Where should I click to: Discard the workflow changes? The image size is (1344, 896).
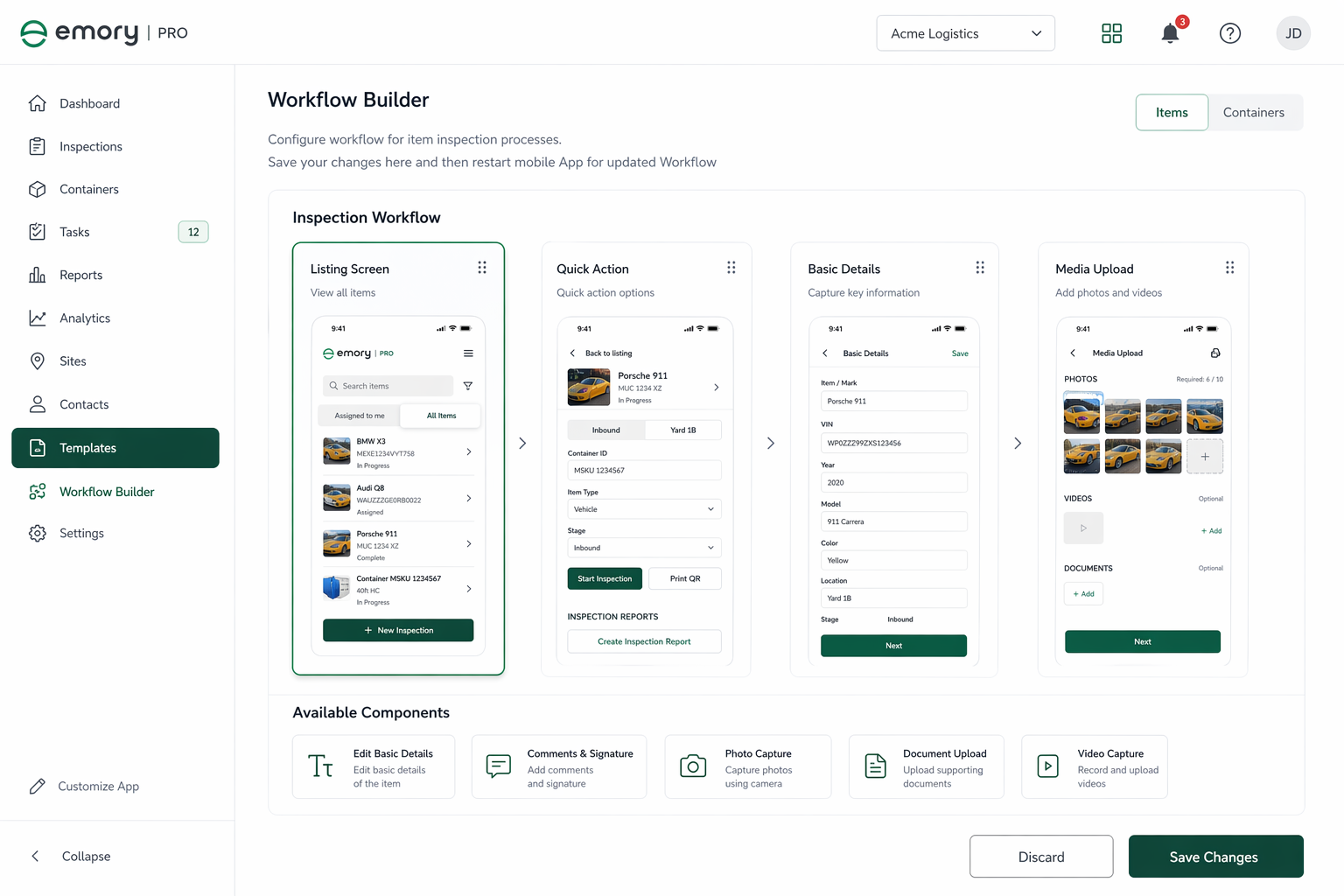[x=1040, y=857]
